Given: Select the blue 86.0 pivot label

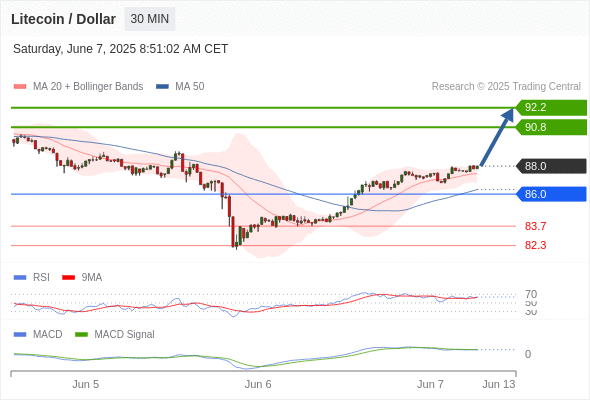Looking at the screenshot, I should (x=551, y=194).
